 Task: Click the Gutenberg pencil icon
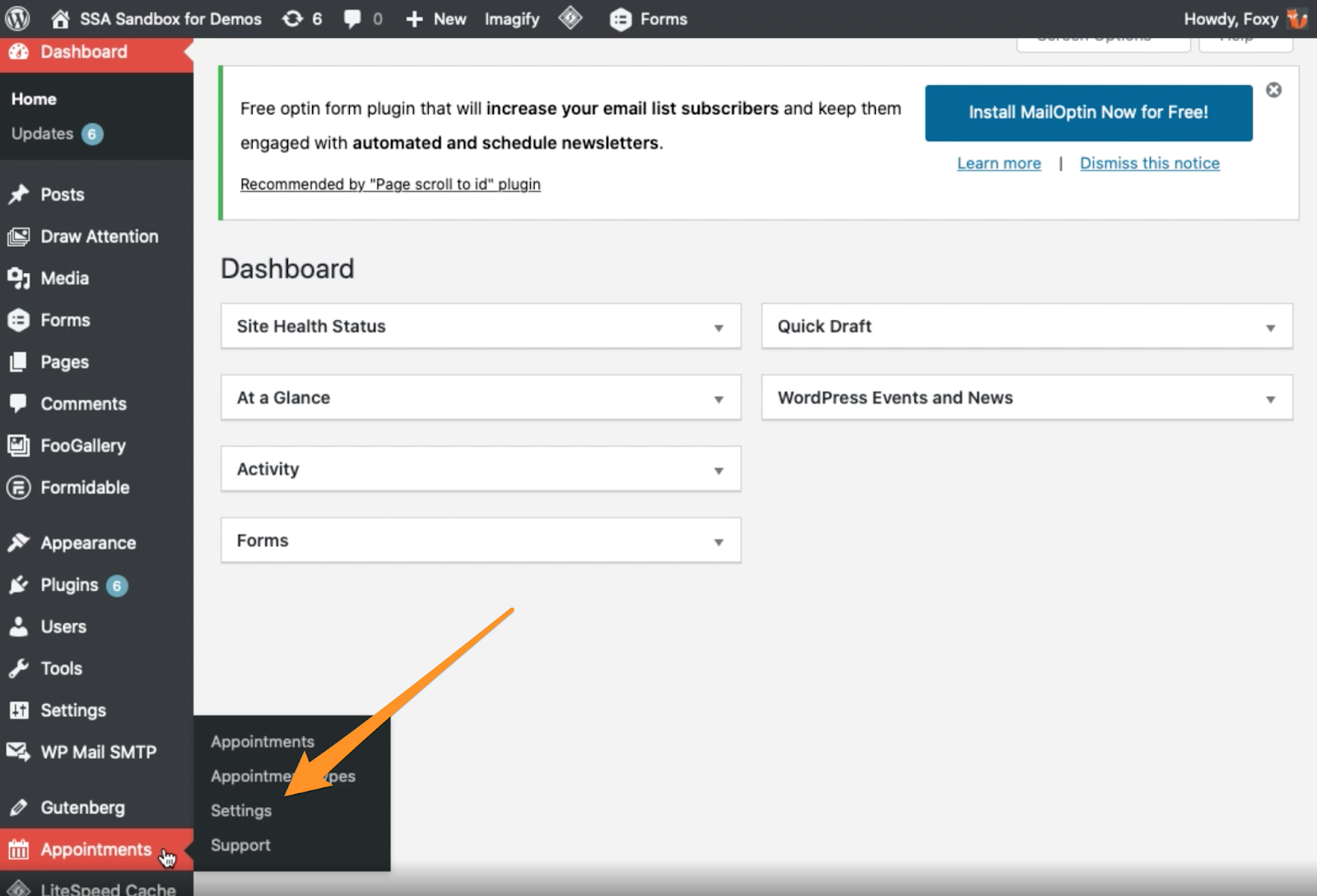click(x=19, y=807)
